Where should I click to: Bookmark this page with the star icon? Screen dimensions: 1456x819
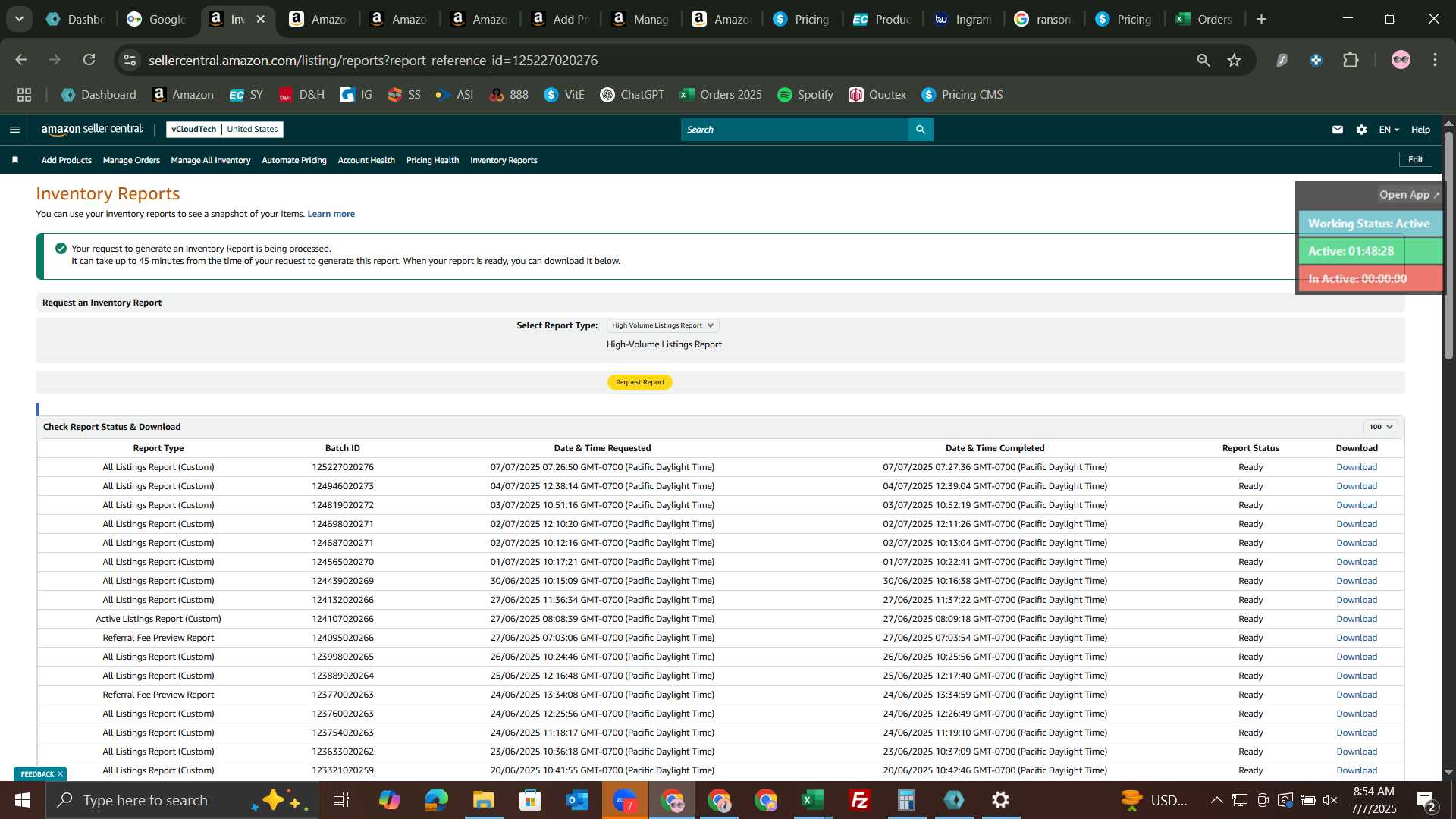[x=1235, y=60]
